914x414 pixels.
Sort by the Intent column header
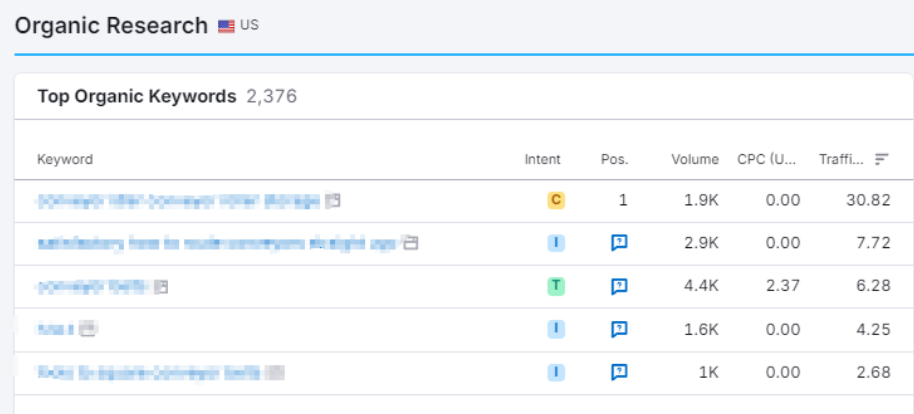(x=542, y=159)
